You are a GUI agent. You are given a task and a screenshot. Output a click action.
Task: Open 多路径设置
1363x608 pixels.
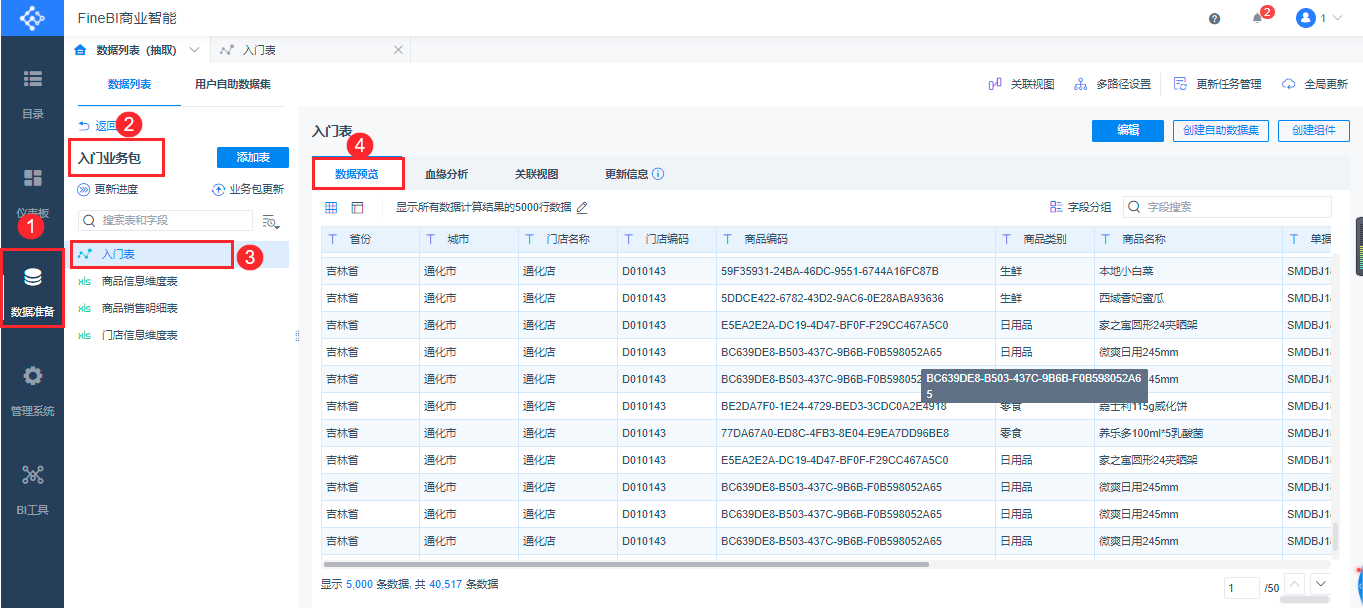[x=1112, y=84]
